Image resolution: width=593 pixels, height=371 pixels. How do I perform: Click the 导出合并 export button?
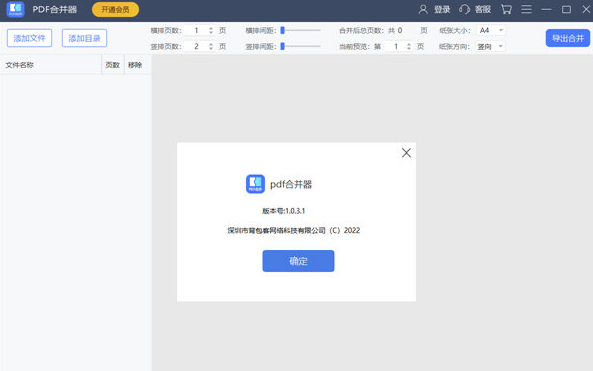tap(568, 38)
